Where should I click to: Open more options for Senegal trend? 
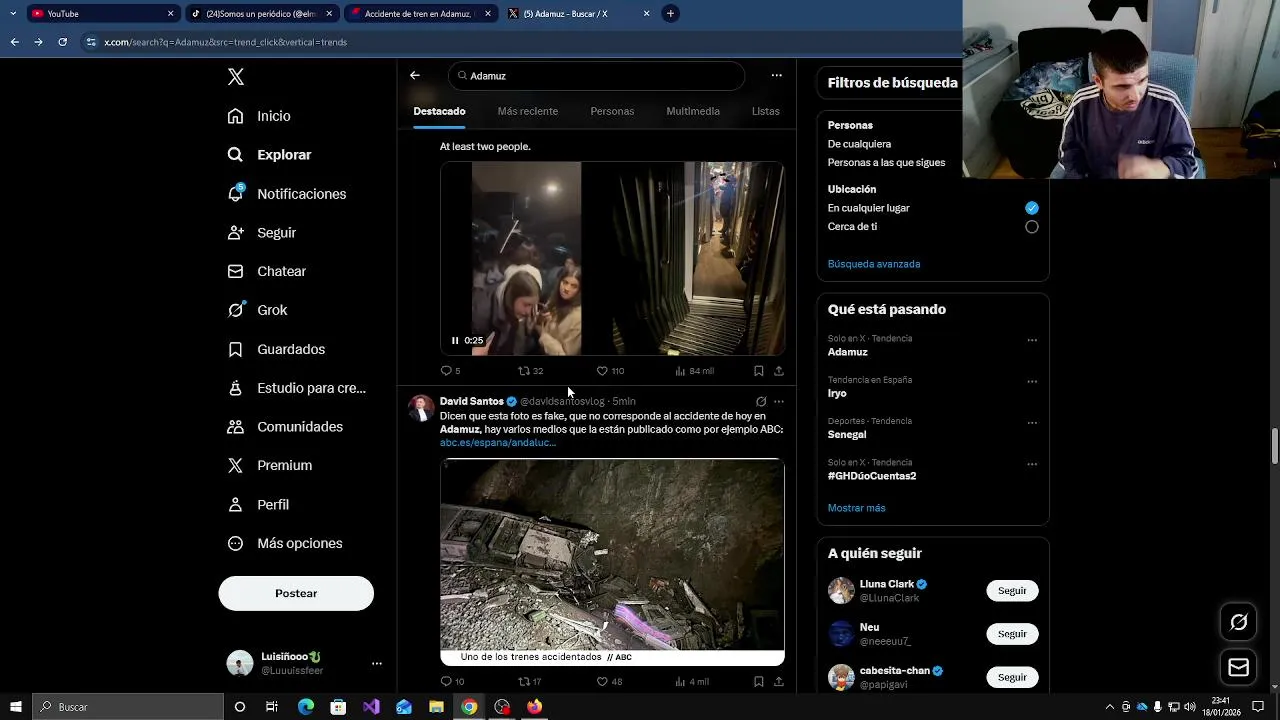pyautogui.click(x=1032, y=423)
